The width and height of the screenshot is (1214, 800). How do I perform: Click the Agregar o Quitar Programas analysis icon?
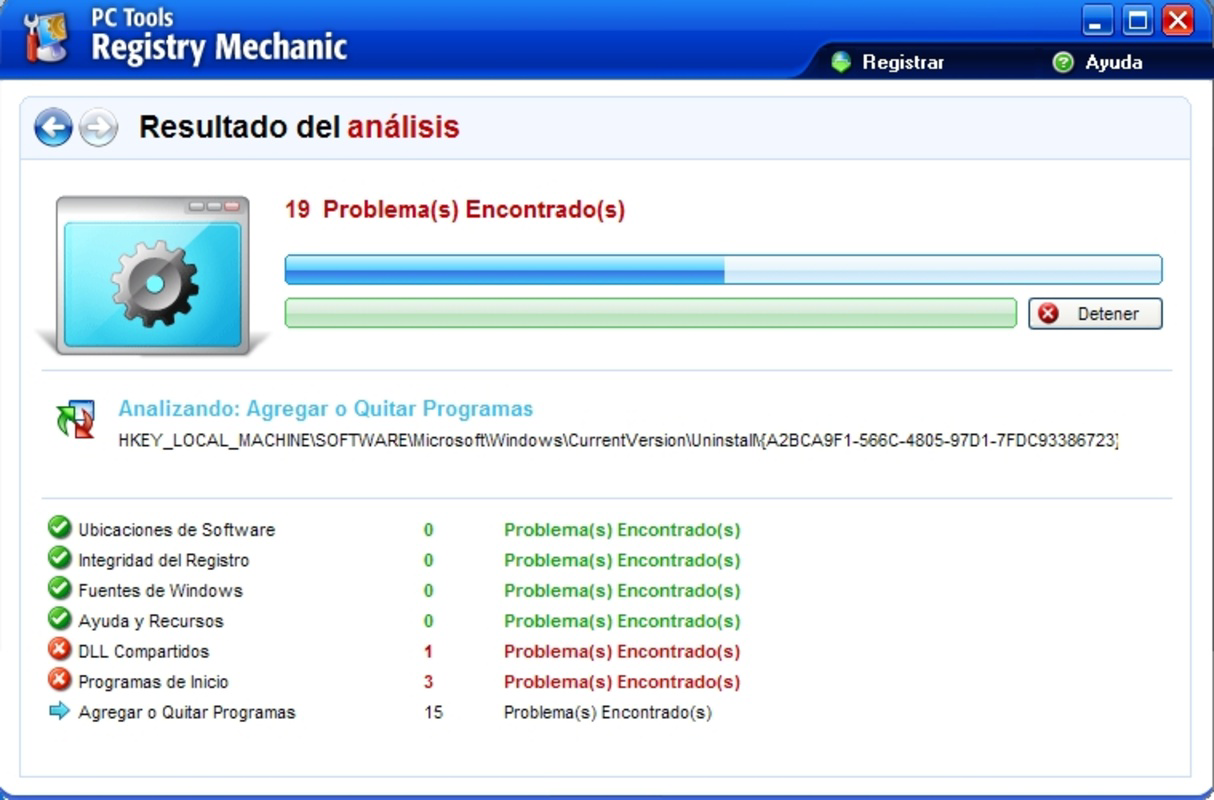pos(75,419)
